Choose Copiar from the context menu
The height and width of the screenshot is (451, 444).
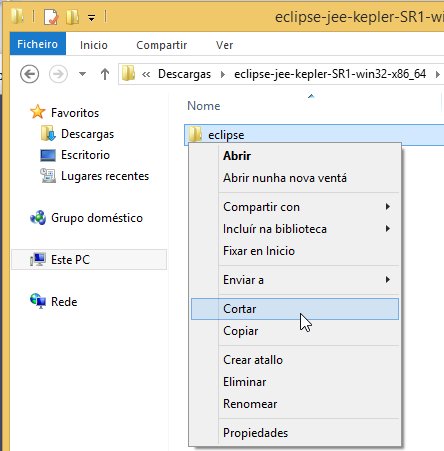click(295, 331)
